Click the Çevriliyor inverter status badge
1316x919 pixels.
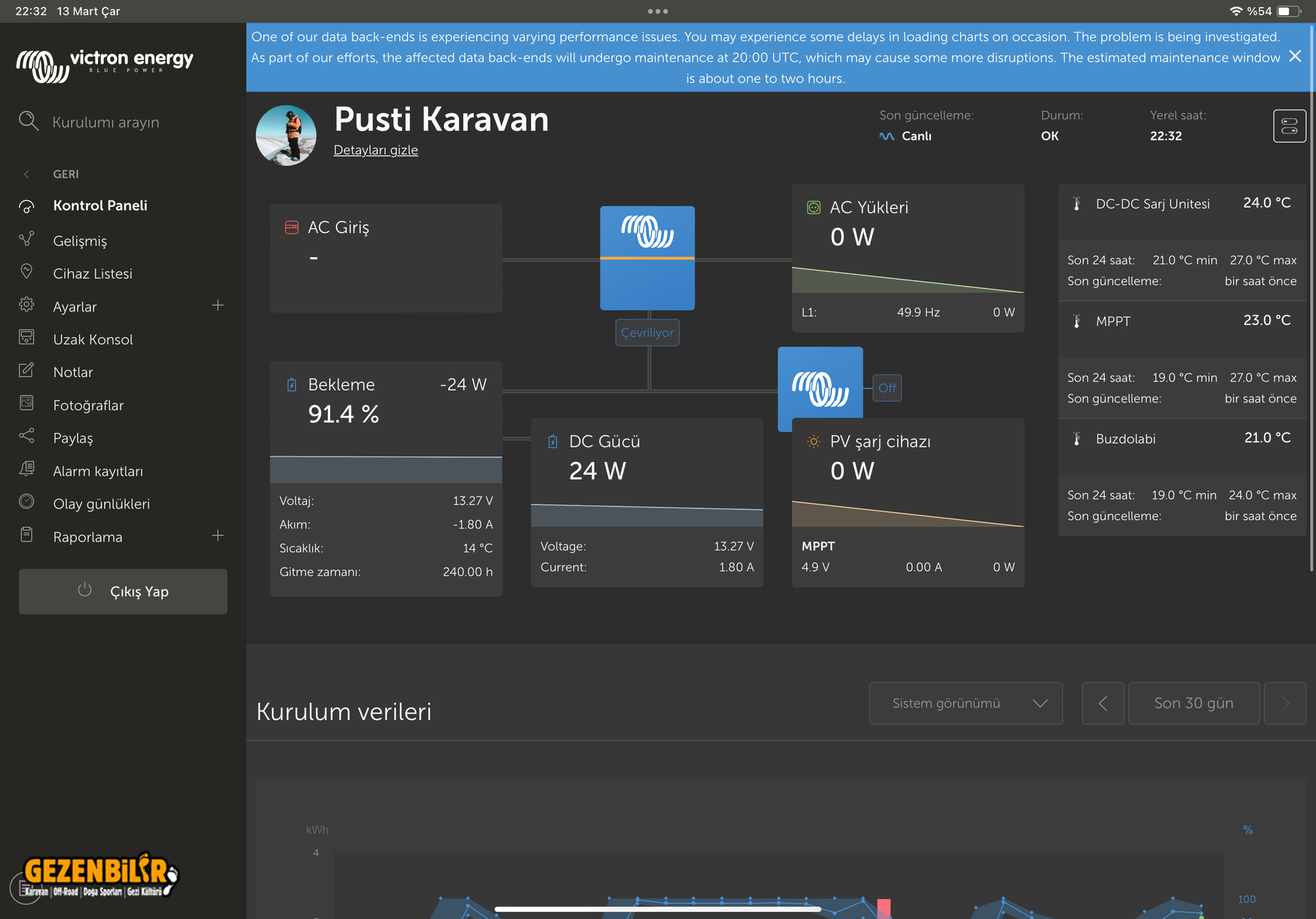tap(647, 332)
